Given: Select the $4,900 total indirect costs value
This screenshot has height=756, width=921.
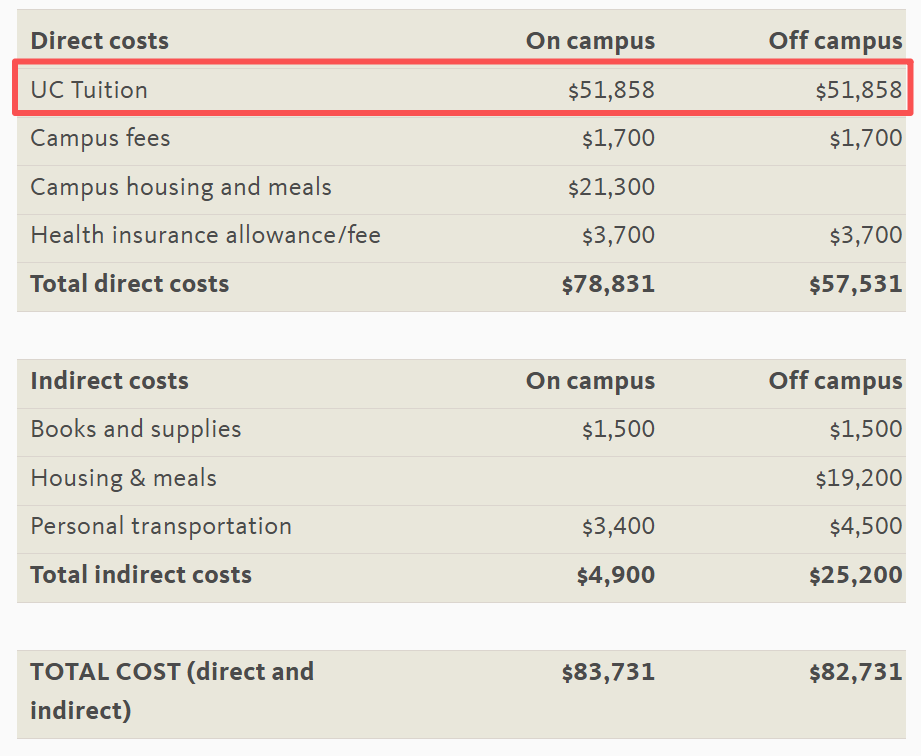Looking at the screenshot, I should pos(615,575).
